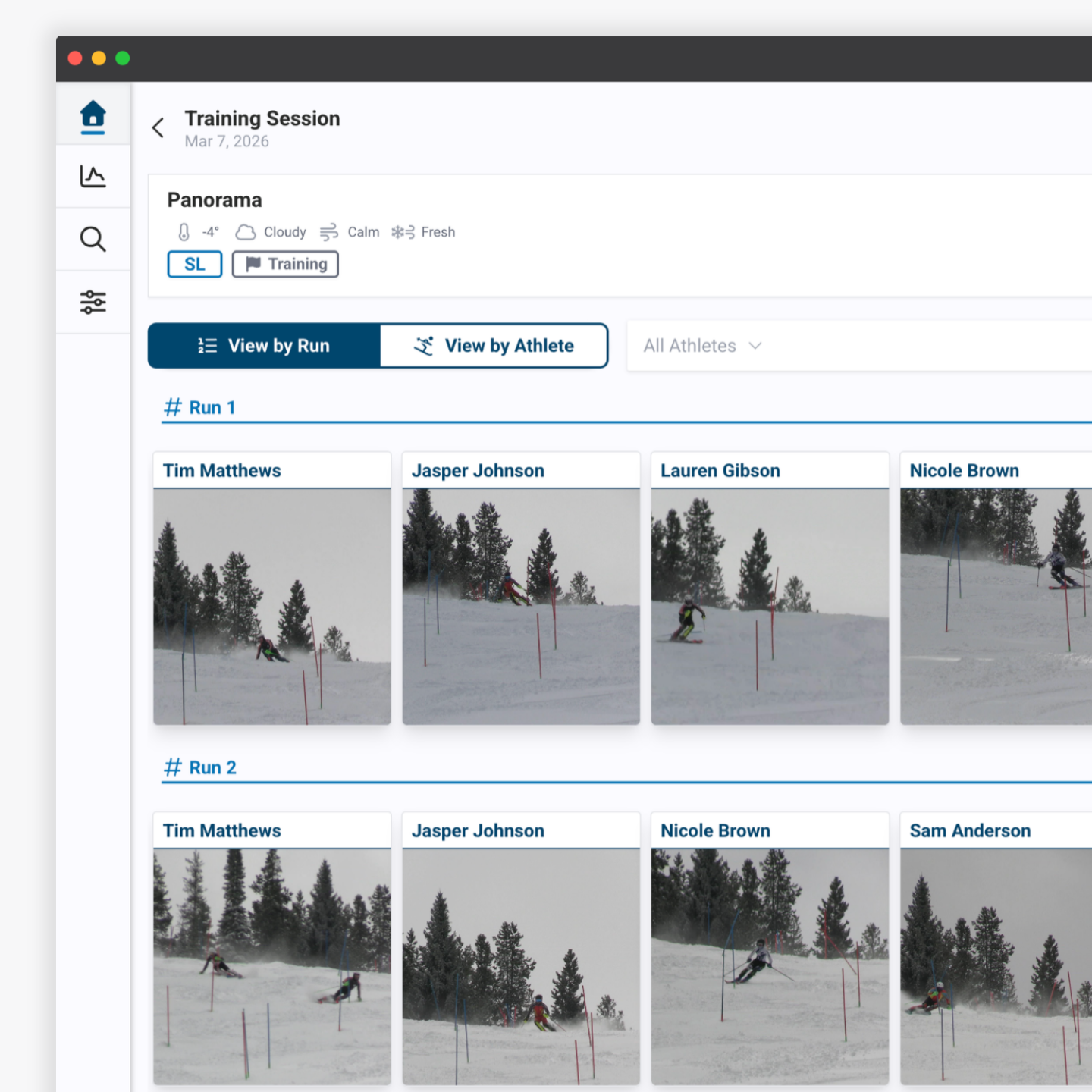Toggle the SL discipline tag
This screenshot has width=1092, height=1092.
pyautogui.click(x=194, y=265)
